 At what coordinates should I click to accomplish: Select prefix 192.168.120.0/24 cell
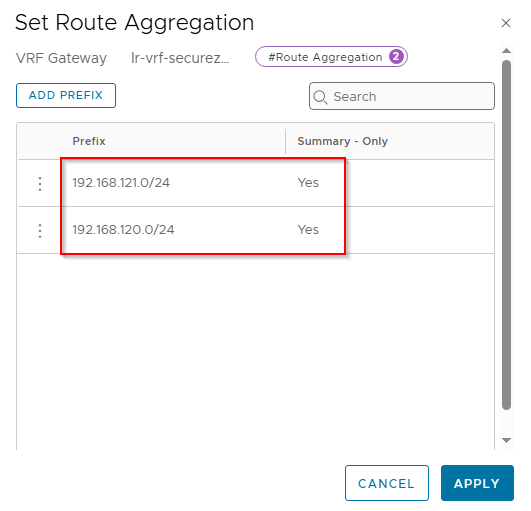tap(123, 230)
